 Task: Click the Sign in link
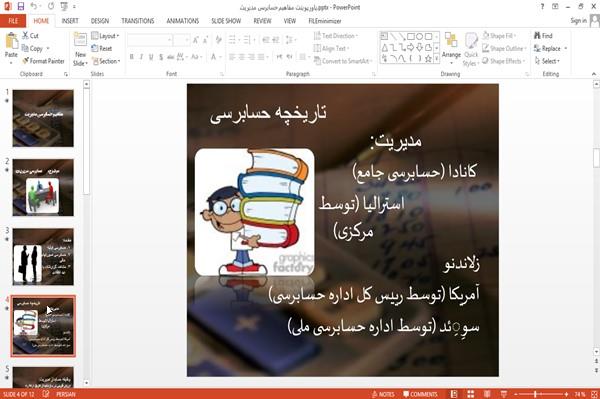click(x=578, y=21)
